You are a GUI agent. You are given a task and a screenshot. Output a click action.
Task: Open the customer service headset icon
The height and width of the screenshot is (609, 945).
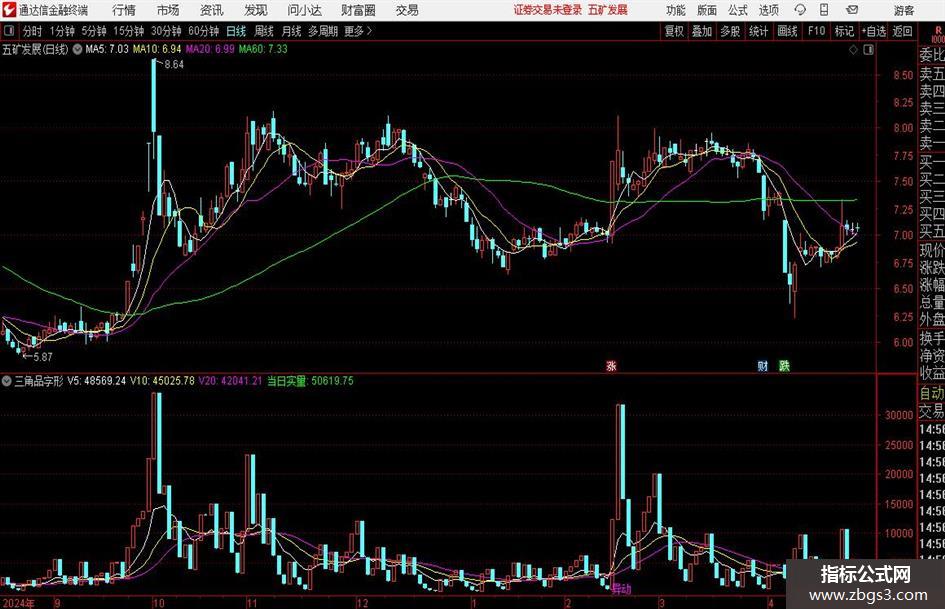pos(800,10)
